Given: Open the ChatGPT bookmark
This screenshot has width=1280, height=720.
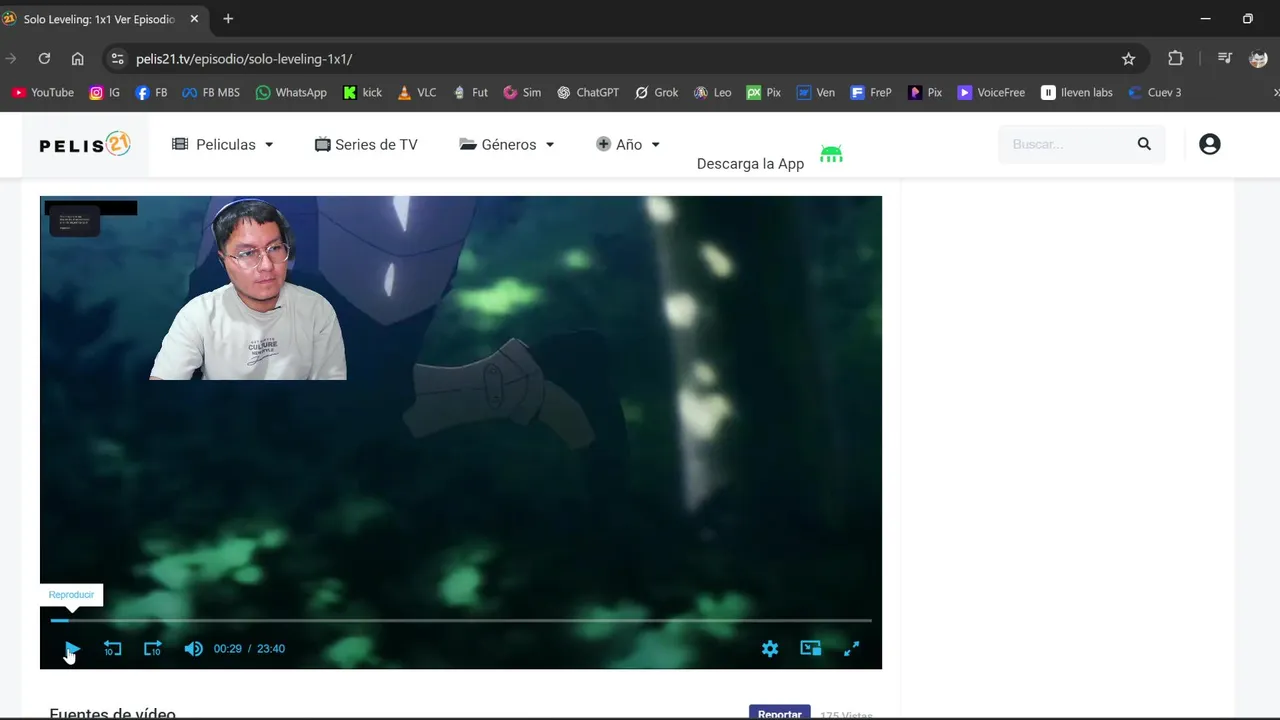Looking at the screenshot, I should [588, 92].
